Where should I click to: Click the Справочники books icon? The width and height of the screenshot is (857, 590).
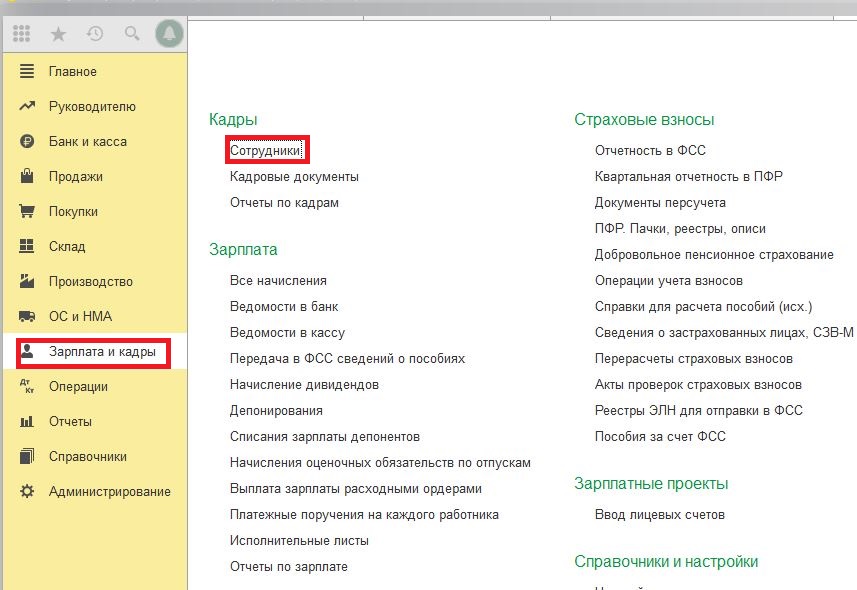27,456
